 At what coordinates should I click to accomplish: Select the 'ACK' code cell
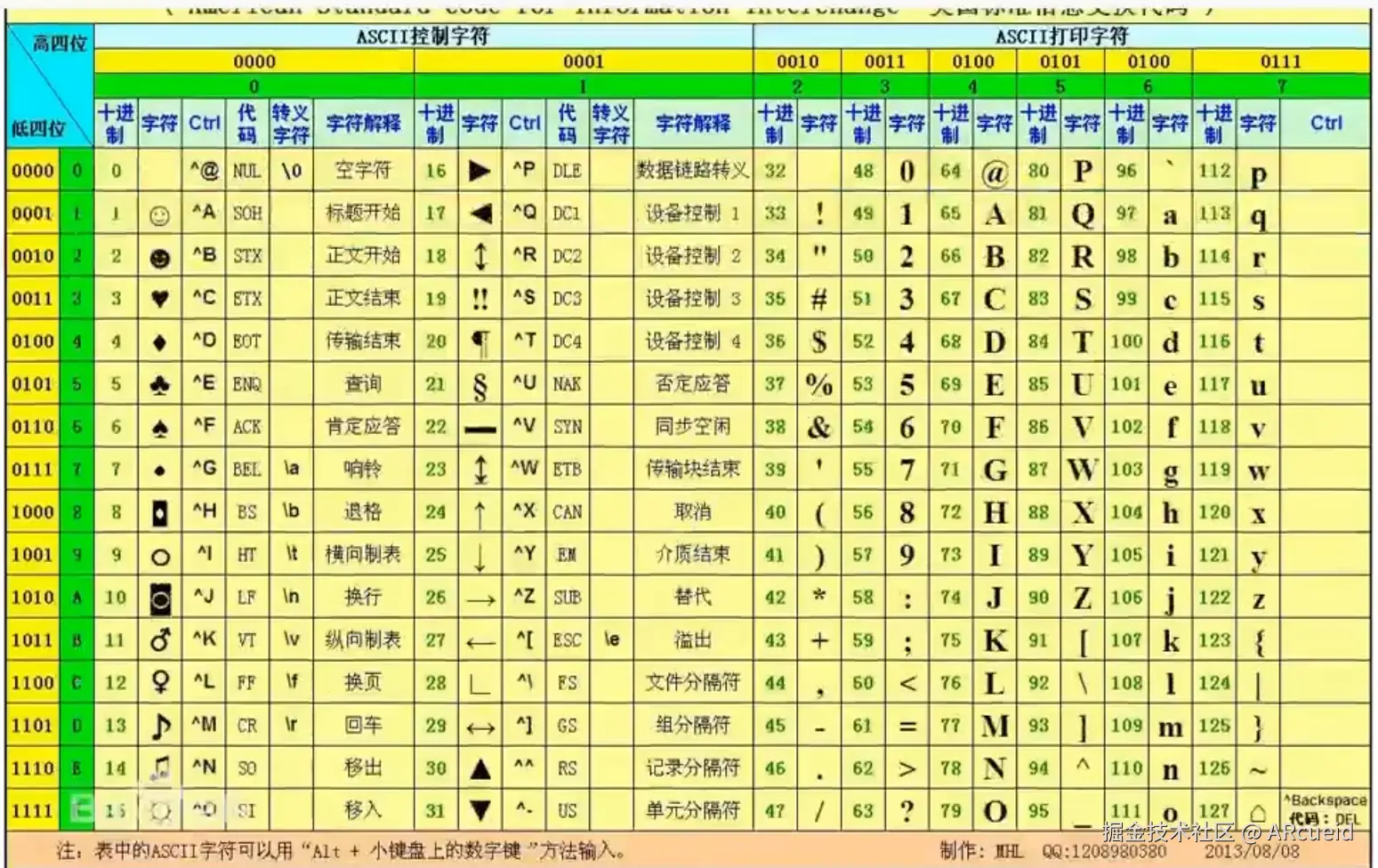point(246,427)
